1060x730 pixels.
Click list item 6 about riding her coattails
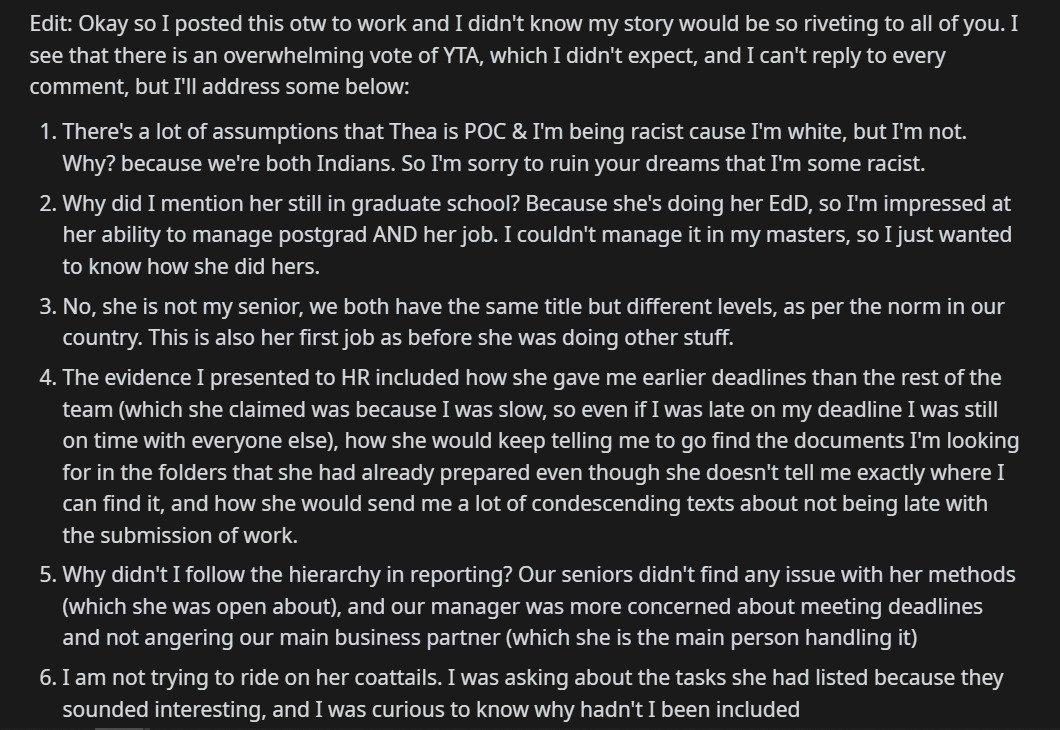pyautogui.click(x=521, y=694)
